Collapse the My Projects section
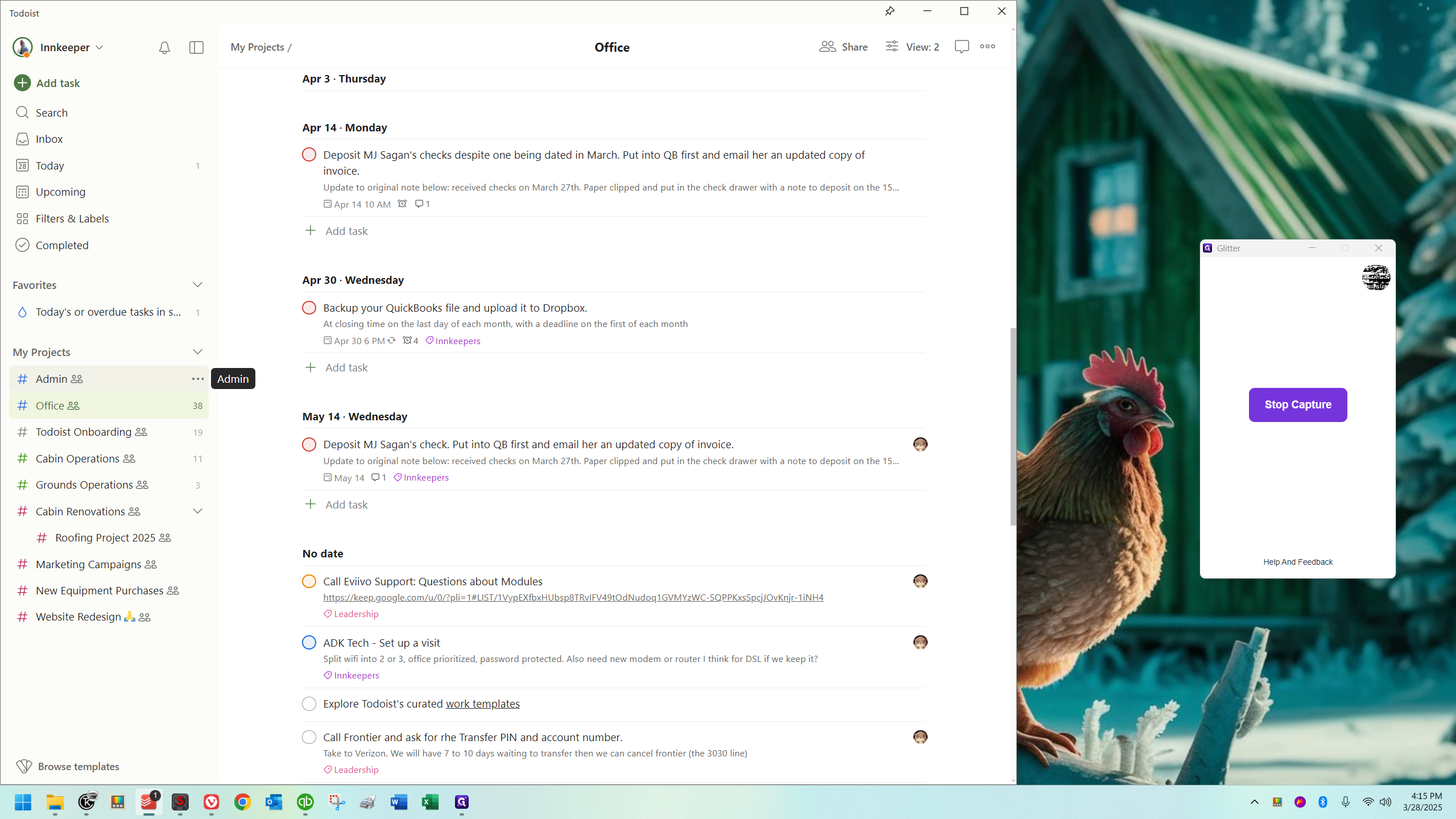 click(197, 352)
